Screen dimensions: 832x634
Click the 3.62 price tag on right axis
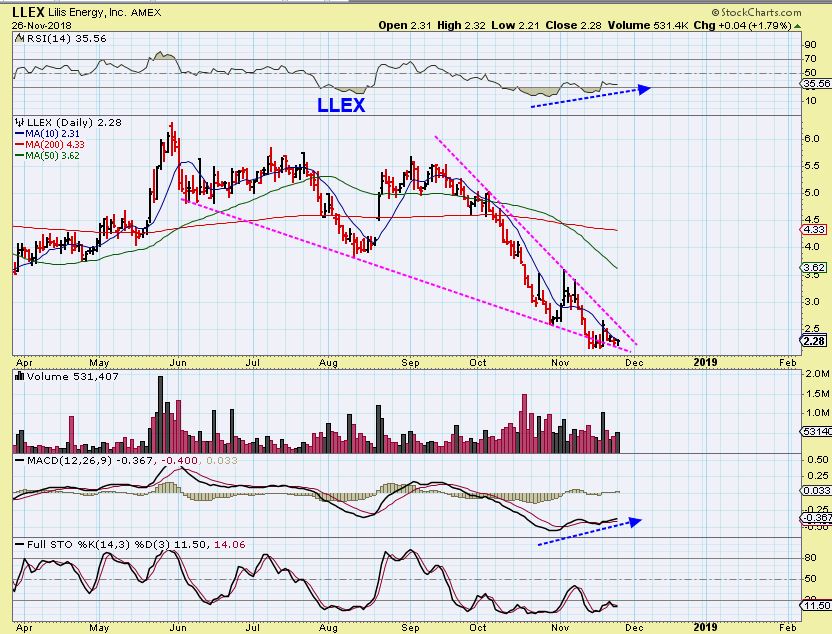tap(814, 267)
